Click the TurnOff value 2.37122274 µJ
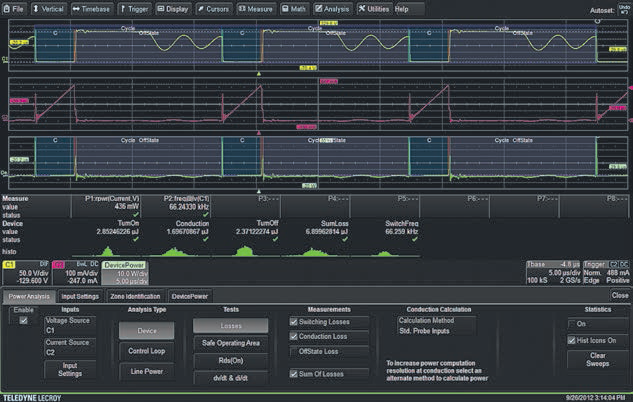633x402 pixels. pos(257,232)
